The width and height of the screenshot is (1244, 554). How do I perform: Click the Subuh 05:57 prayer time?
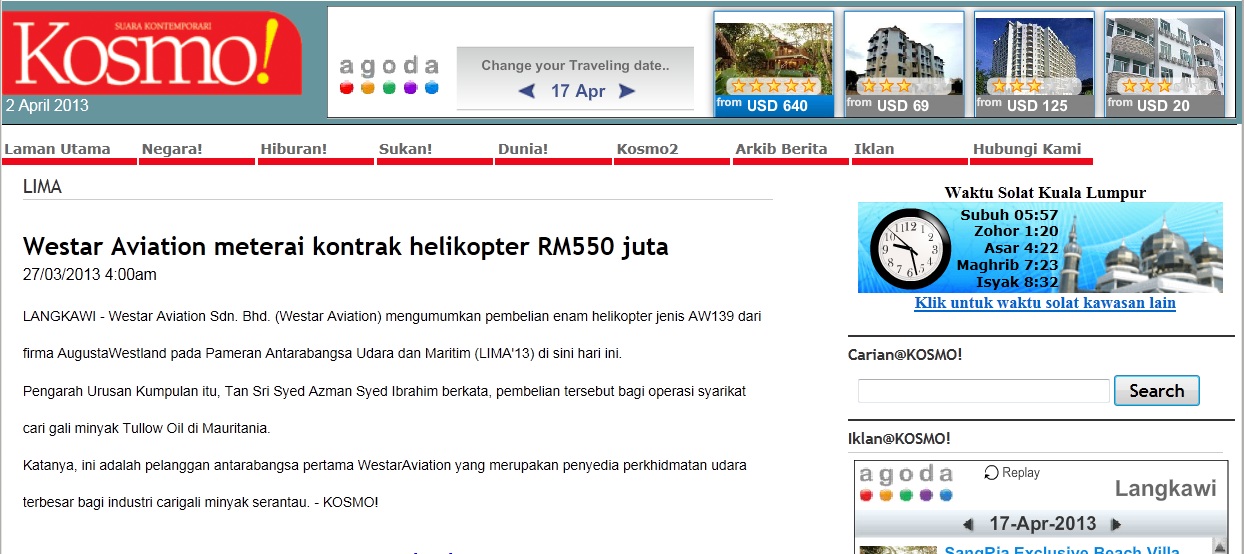(x=1009, y=214)
